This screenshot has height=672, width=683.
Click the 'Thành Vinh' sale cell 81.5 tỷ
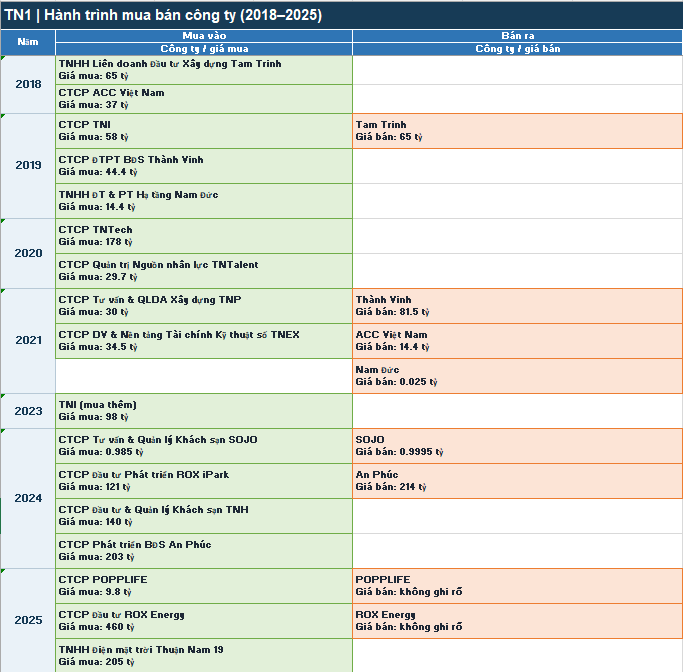point(517,306)
